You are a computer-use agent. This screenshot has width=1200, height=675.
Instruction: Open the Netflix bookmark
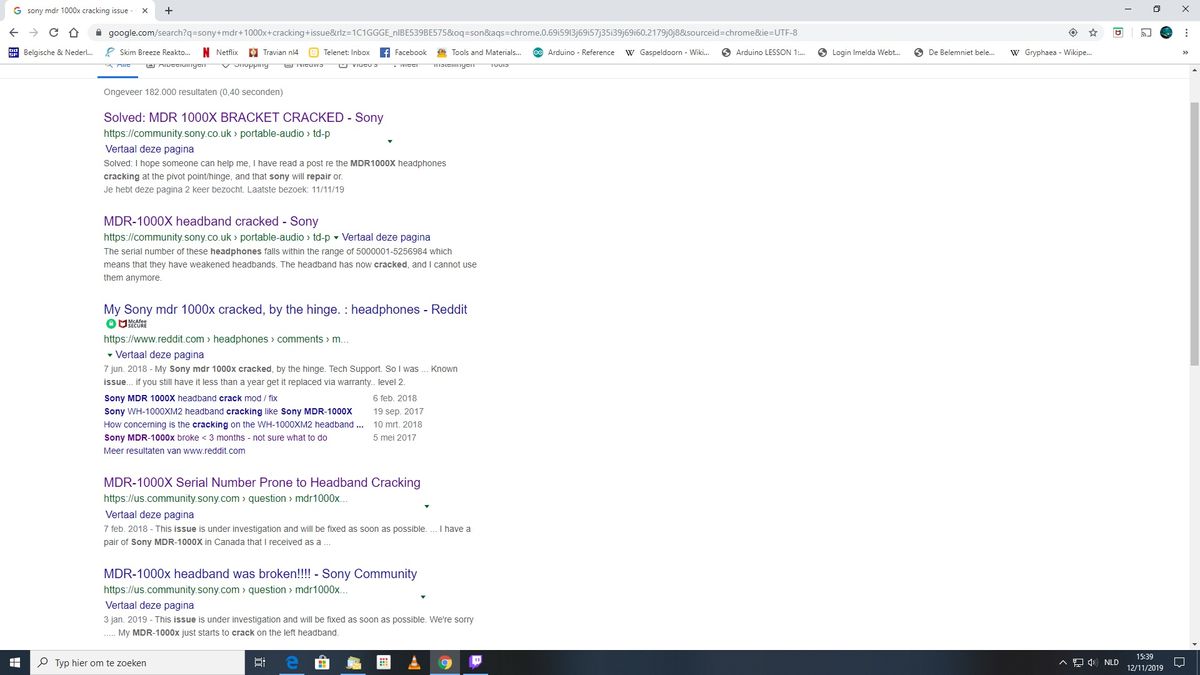(x=220, y=52)
